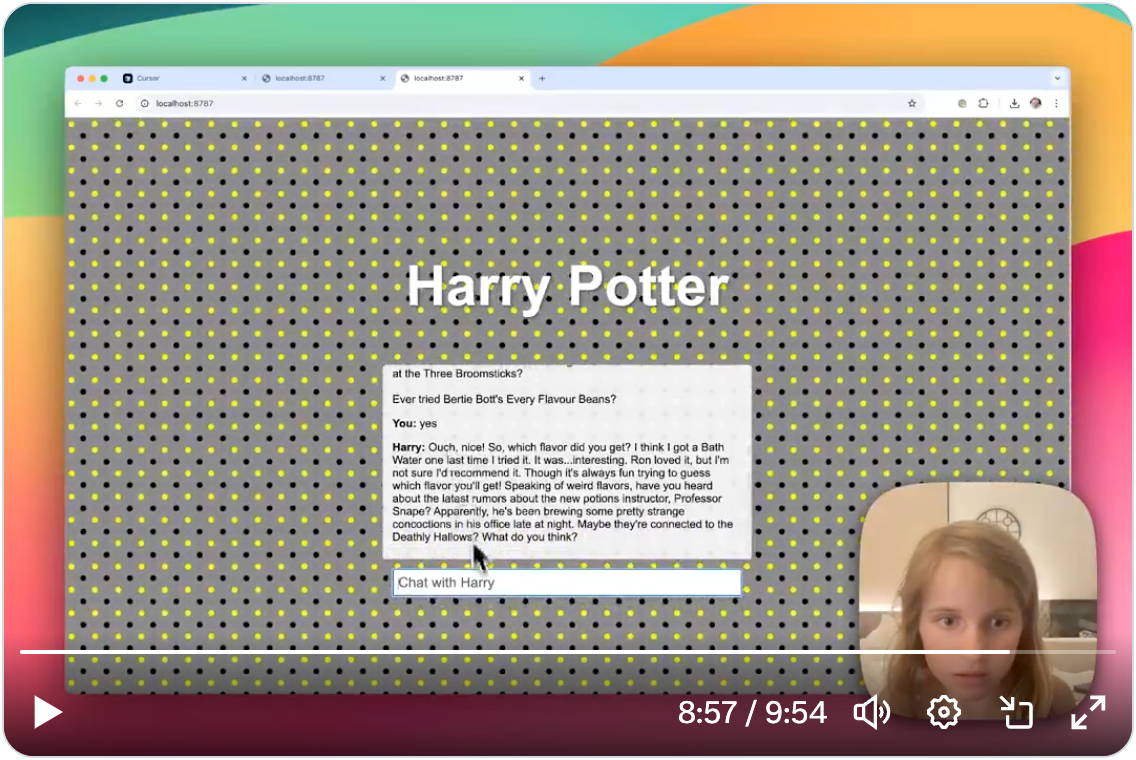Screen dimensions: 1136x760
Task: Open the tab list chevron at tab strip end
Action: (x=1057, y=77)
